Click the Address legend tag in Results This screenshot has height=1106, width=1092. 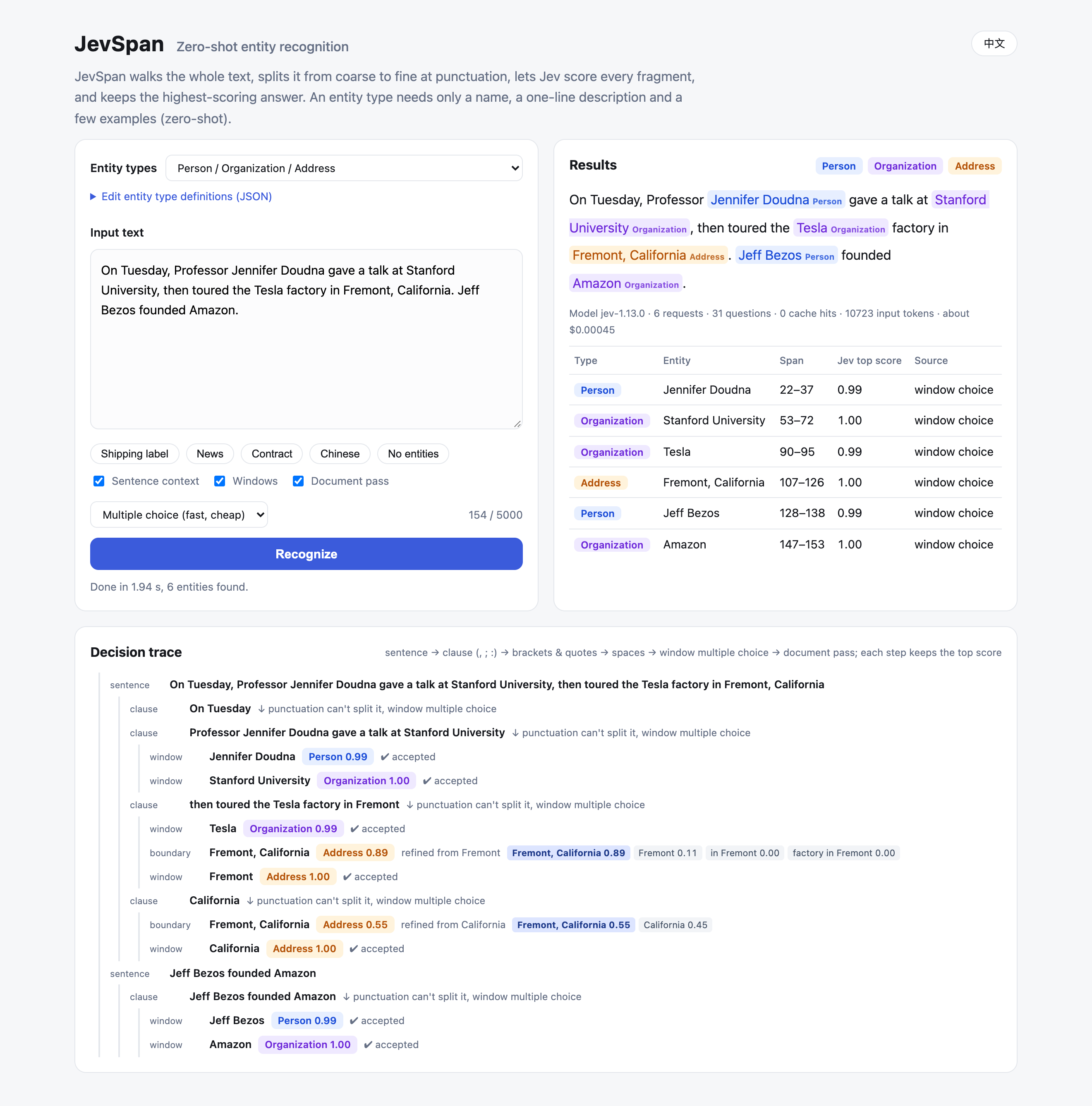pyautogui.click(x=975, y=166)
